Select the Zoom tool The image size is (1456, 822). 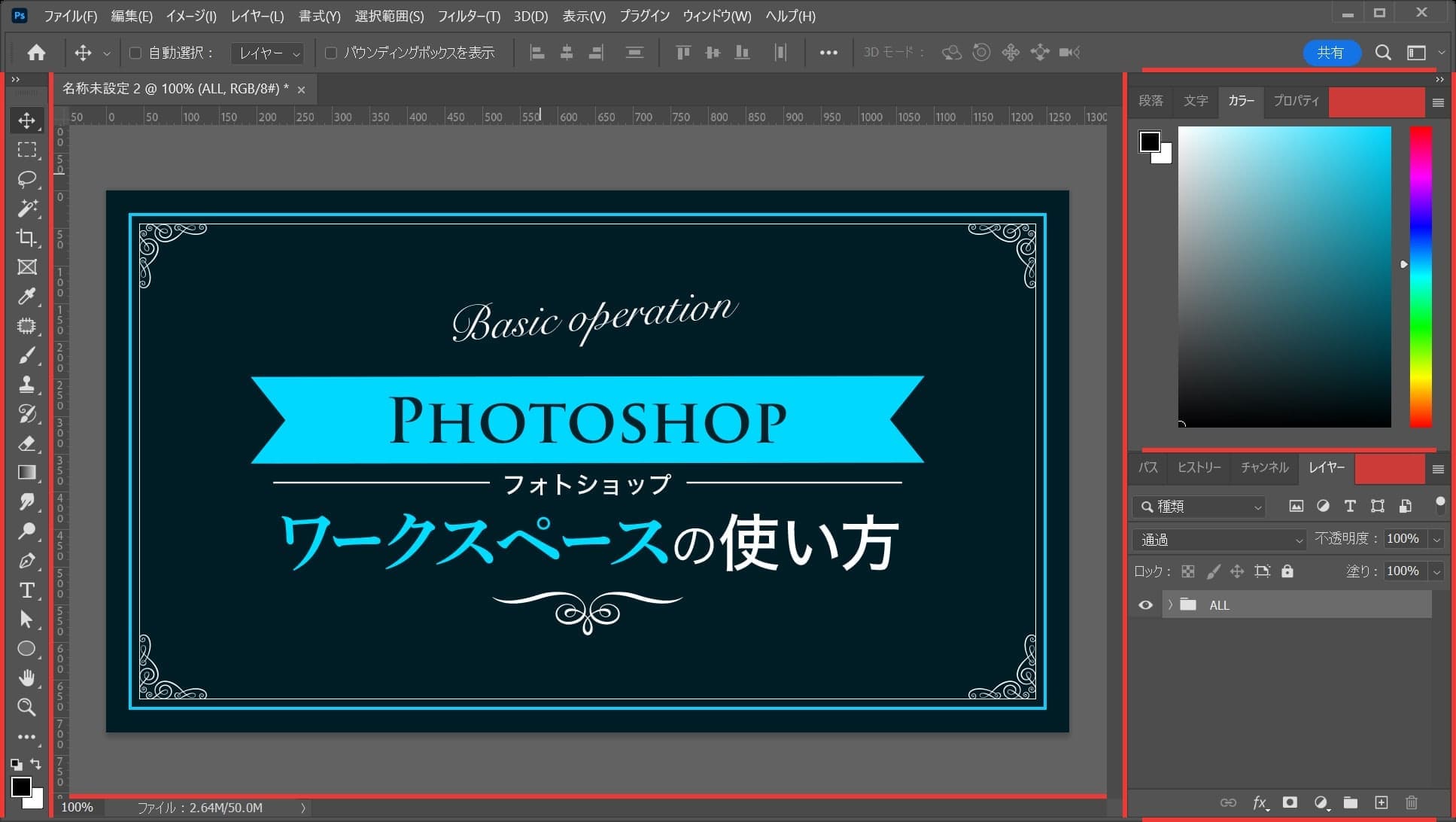point(26,708)
